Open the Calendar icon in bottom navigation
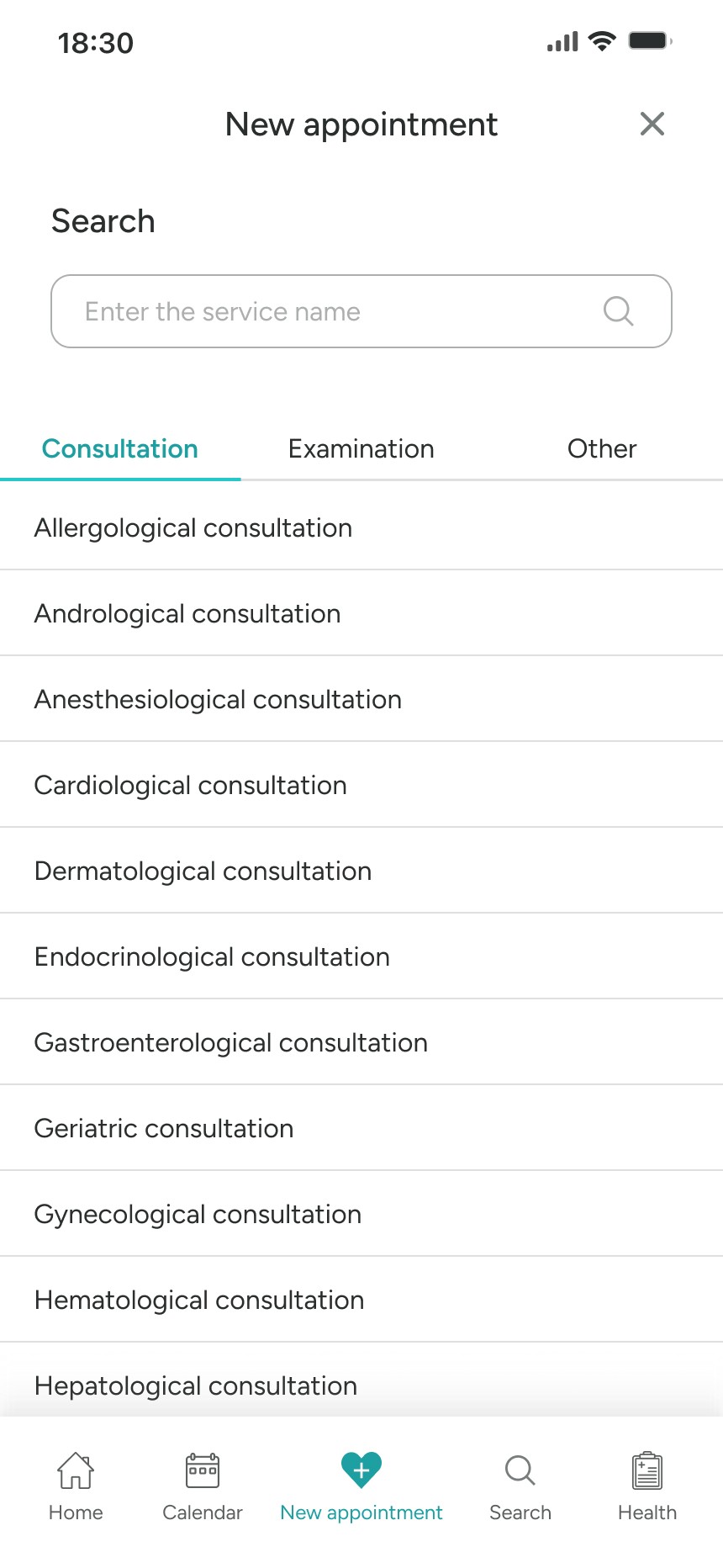 coord(203,1470)
